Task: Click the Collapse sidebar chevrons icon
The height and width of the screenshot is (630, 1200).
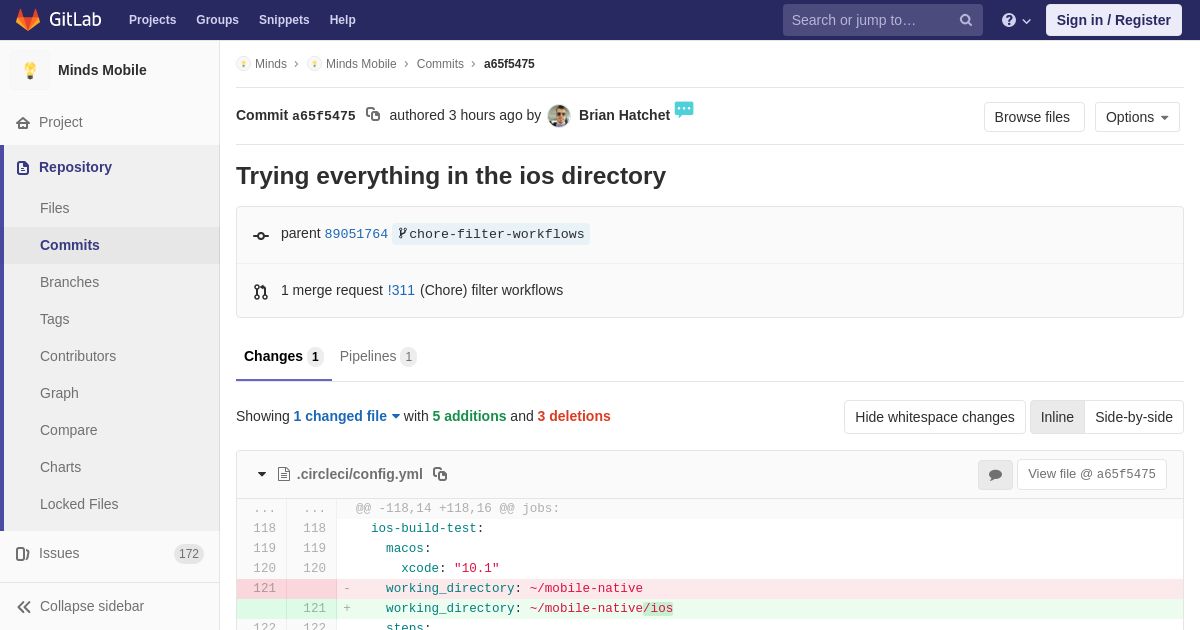Action: 24,607
